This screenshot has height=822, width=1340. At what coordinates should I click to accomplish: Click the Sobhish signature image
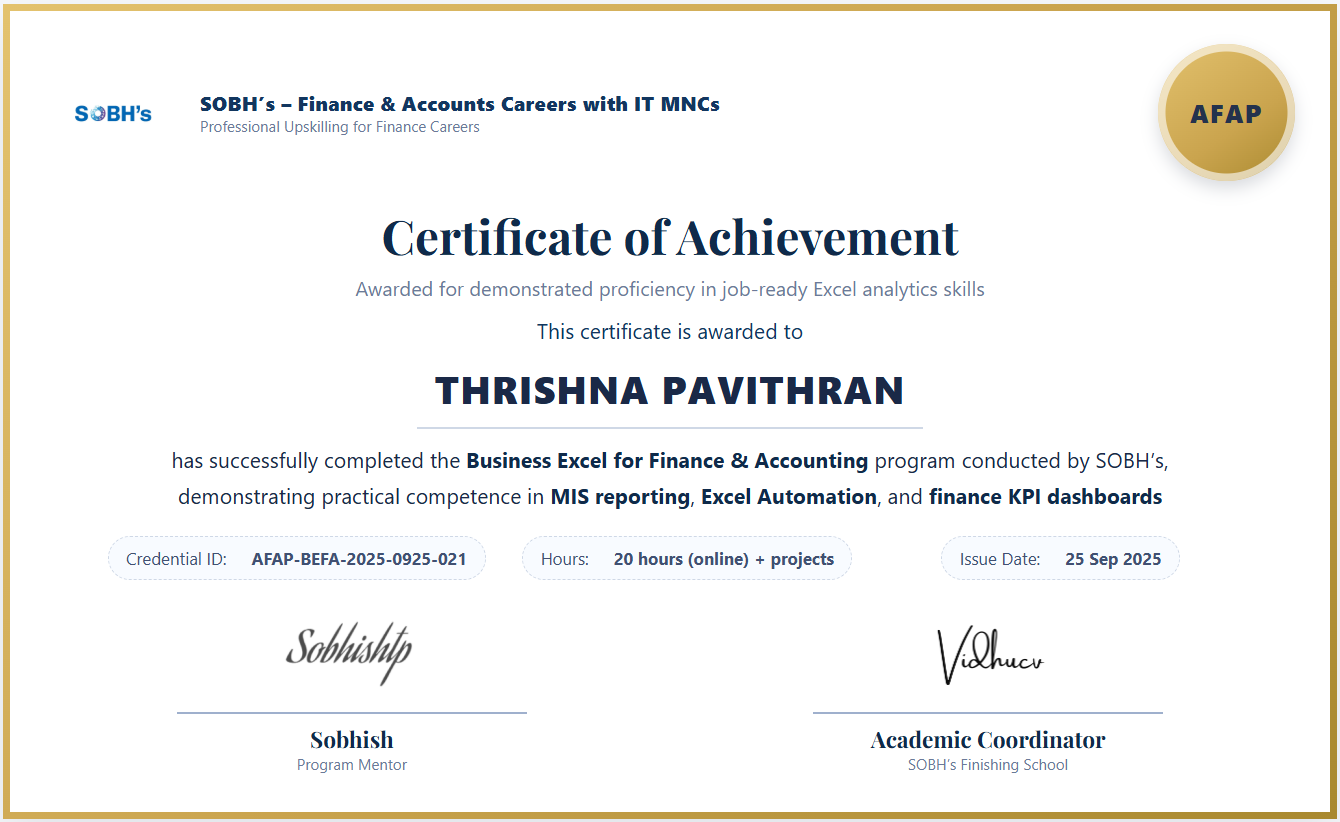pyautogui.click(x=349, y=653)
